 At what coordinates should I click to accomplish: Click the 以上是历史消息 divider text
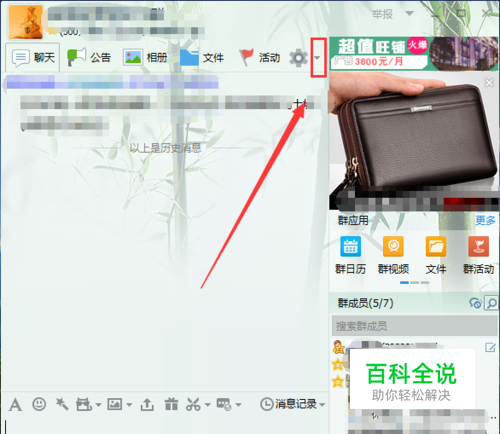165,148
